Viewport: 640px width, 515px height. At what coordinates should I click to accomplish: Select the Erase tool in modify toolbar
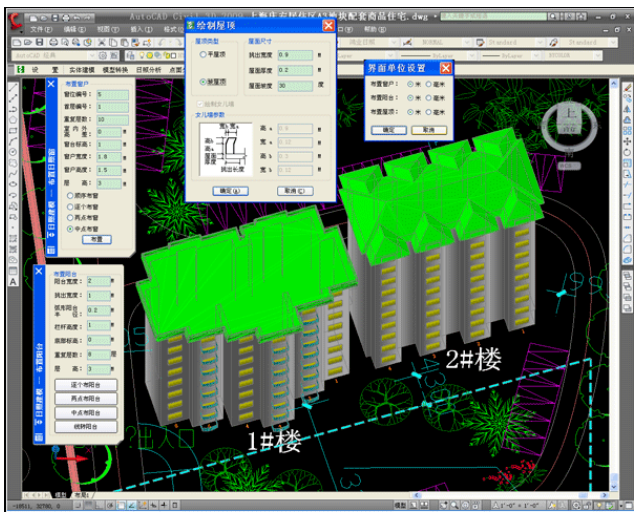[x=627, y=87]
